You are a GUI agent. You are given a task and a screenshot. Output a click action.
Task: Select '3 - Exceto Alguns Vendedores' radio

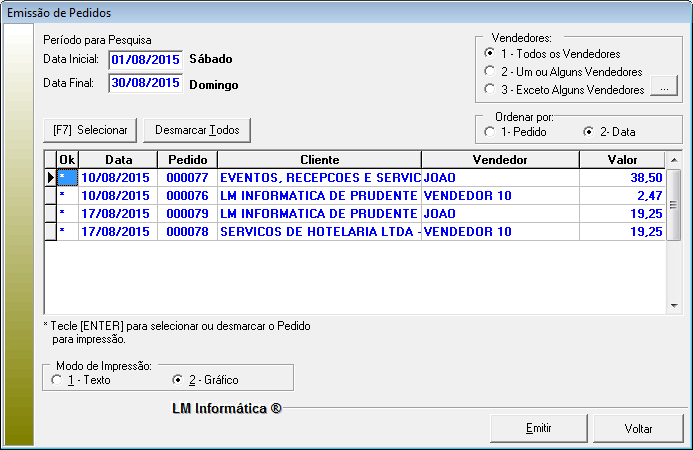(x=489, y=90)
